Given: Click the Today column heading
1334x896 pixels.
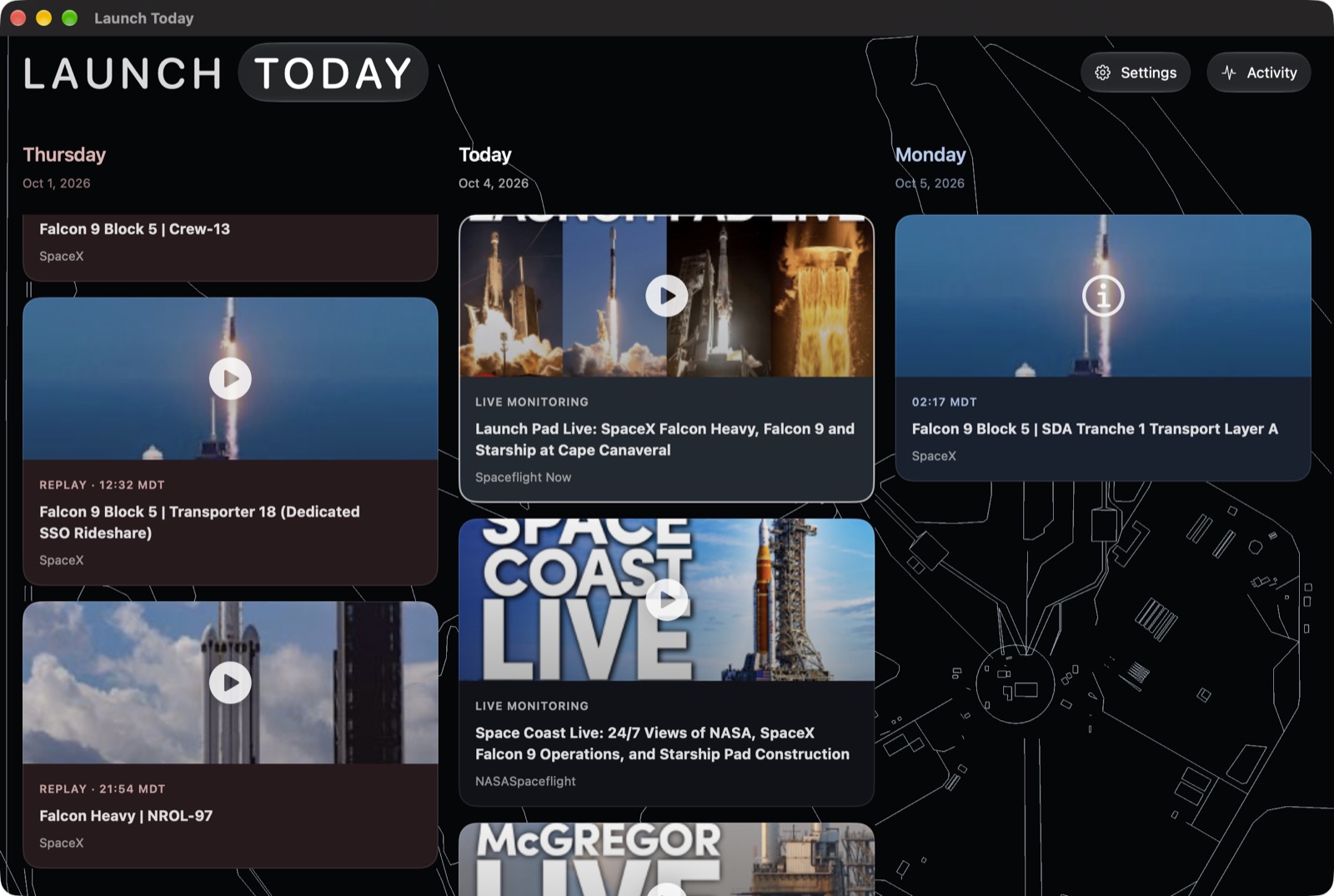Looking at the screenshot, I should tap(485, 155).
